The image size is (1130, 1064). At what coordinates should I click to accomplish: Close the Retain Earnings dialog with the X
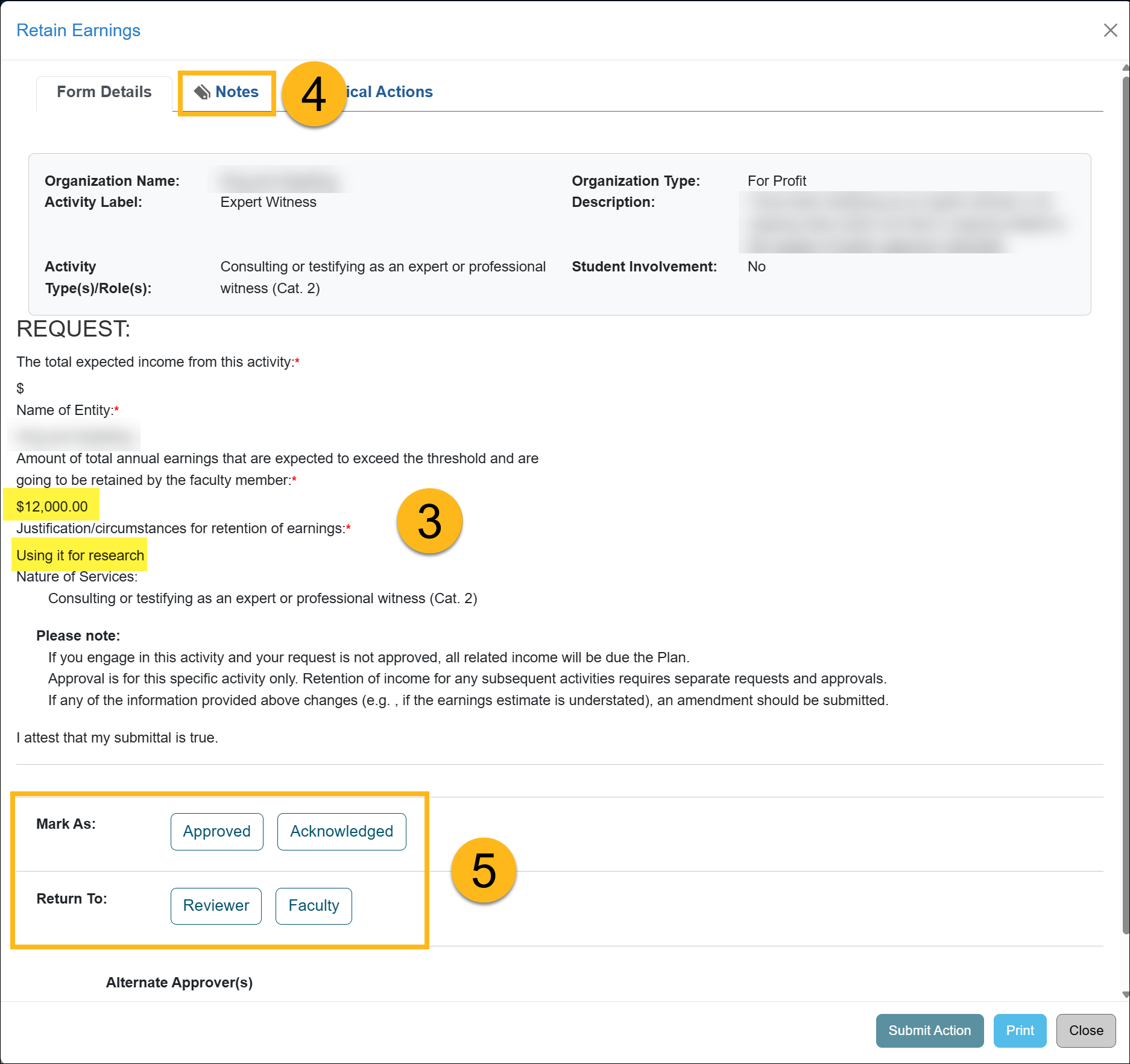(1110, 30)
